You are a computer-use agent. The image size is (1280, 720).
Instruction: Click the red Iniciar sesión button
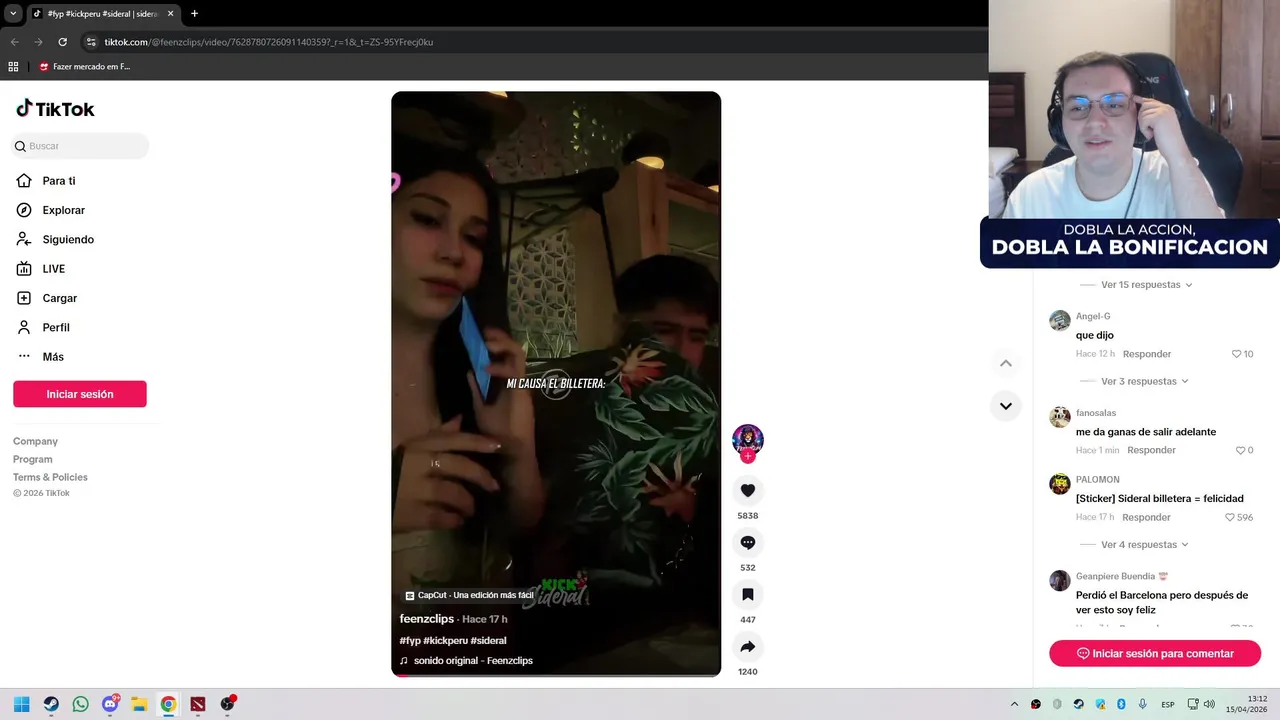pyautogui.click(x=80, y=394)
